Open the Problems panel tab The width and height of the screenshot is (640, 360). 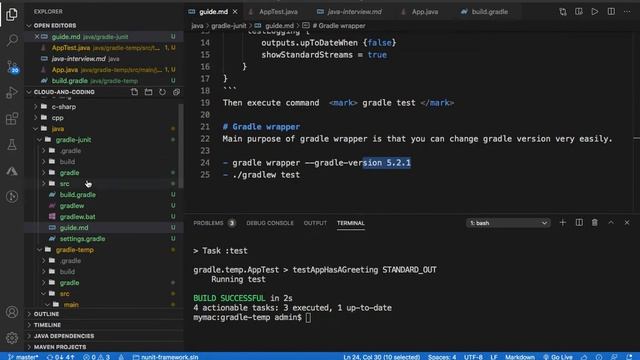pyautogui.click(x=214, y=223)
